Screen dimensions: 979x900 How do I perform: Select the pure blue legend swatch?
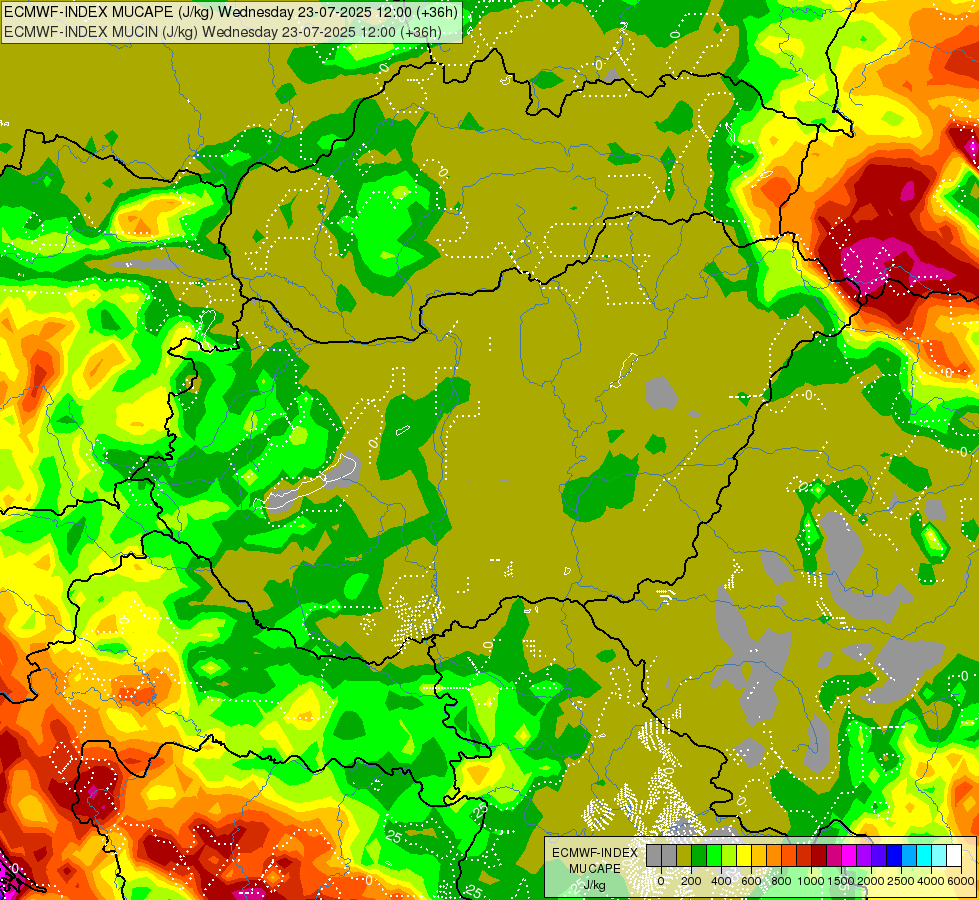click(x=894, y=855)
